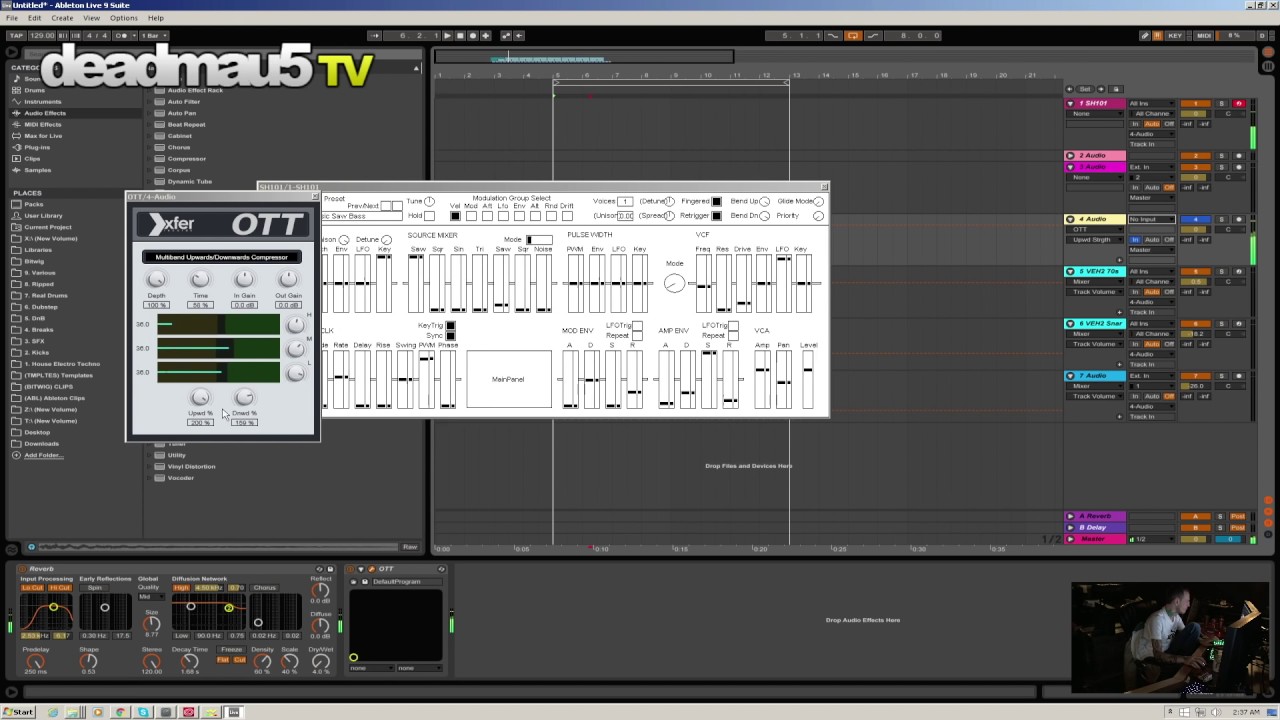The height and width of the screenshot is (720, 1280).
Task: Click the transport Play button
Action: click(447, 36)
